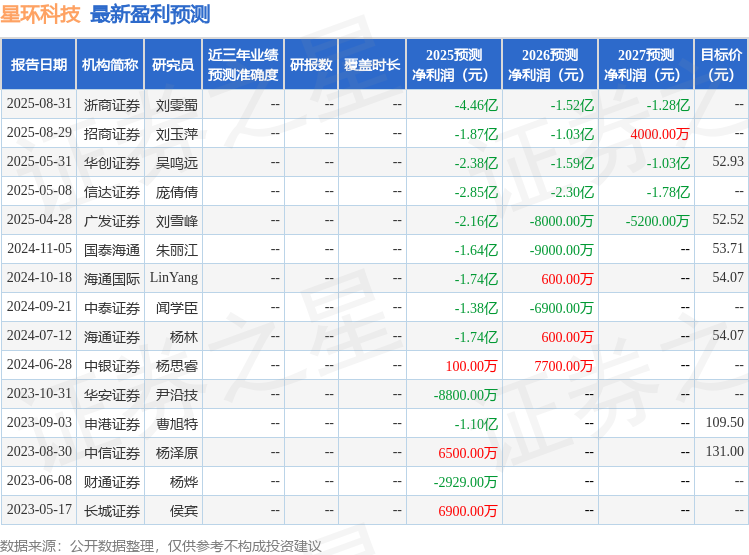Click the 近三年业绩预测准确度 header
The width and height of the screenshot is (749, 555).
pyautogui.click(x=243, y=64)
